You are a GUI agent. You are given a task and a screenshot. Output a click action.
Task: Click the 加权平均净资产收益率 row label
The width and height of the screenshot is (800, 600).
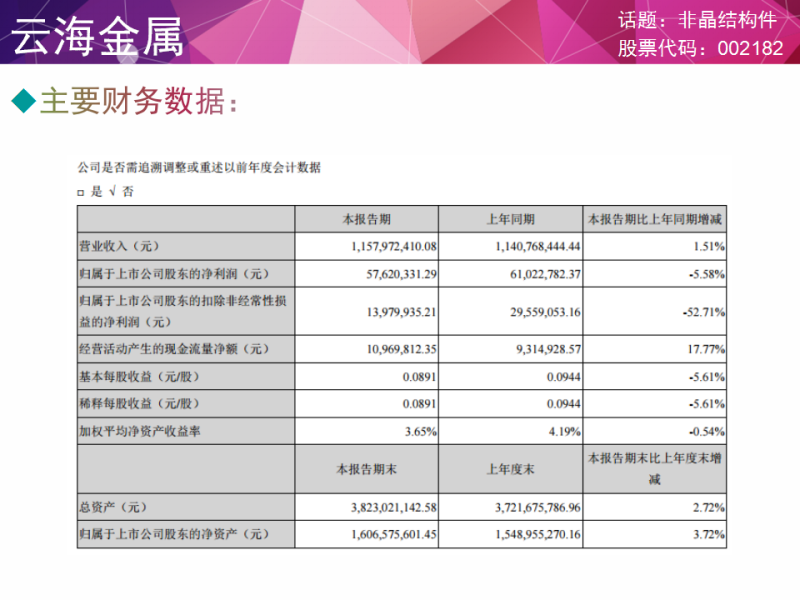tap(140, 432)
